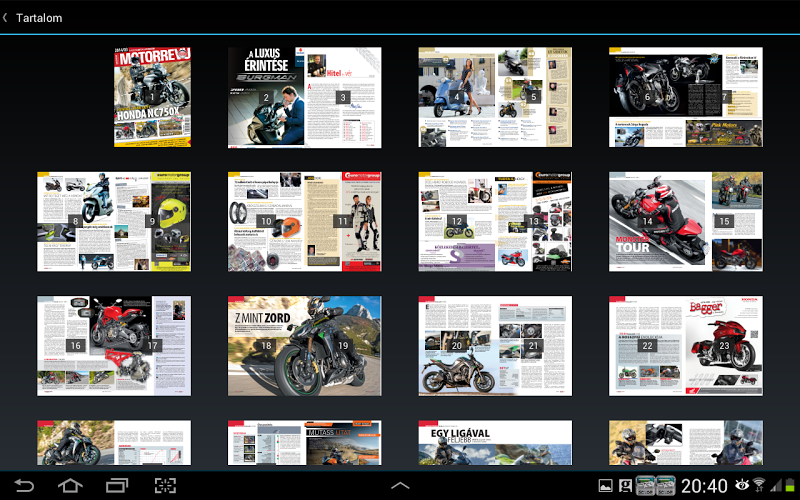The height and width of the screenshot is (500, 800).
Task: Open page 6 black motorcycle thumbnail
Action: point(647,97)
